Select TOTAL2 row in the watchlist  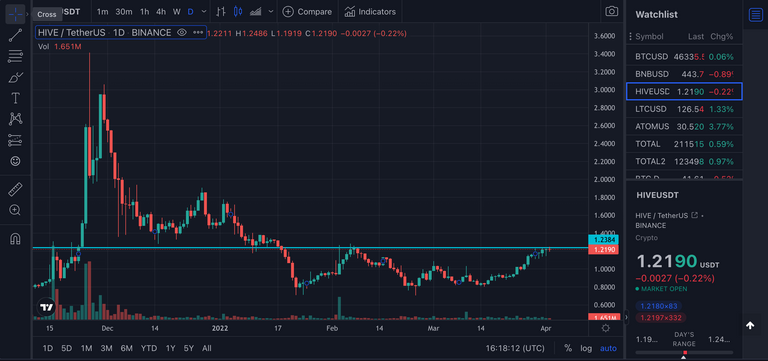coord(684,161)
